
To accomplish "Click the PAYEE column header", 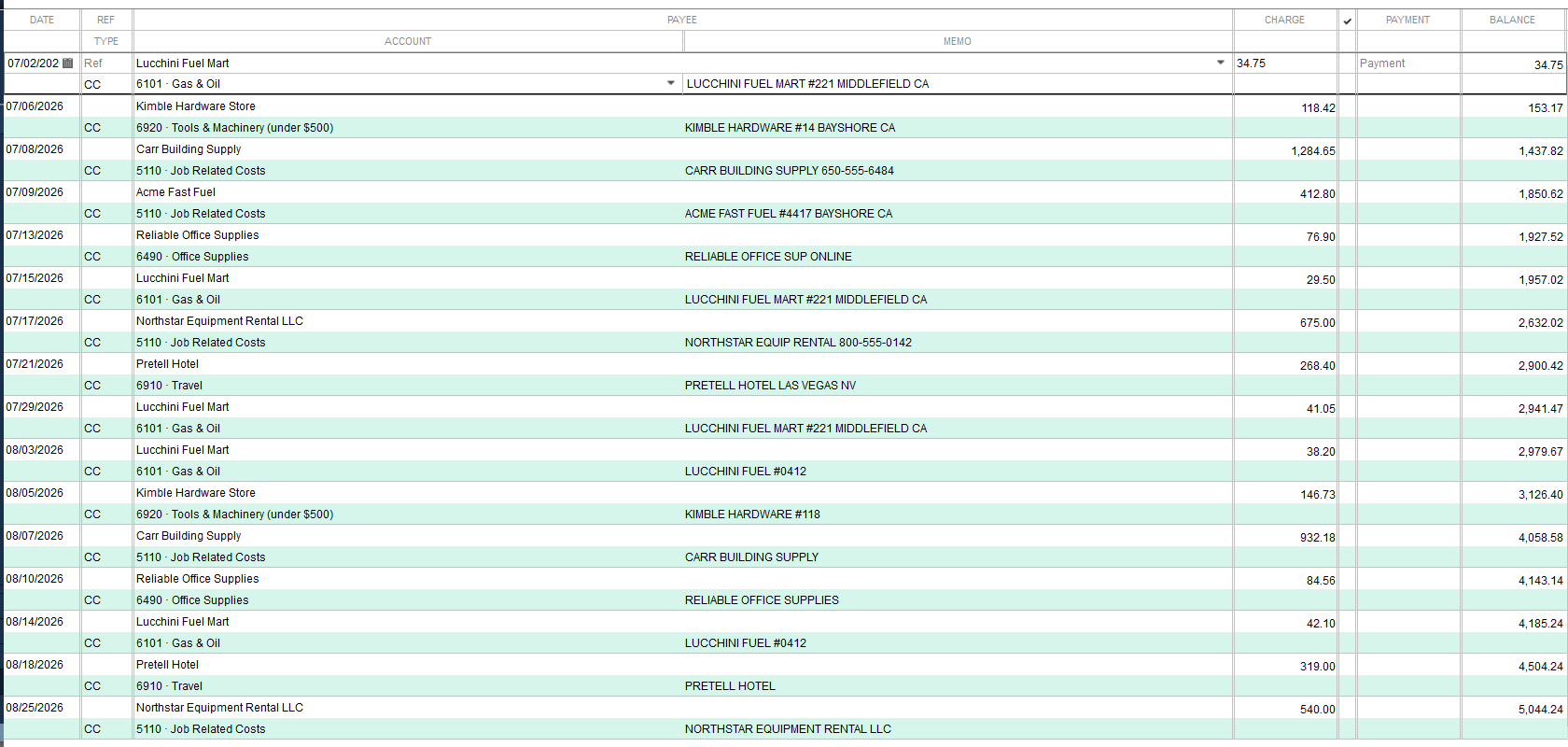I will click(682, 20).
